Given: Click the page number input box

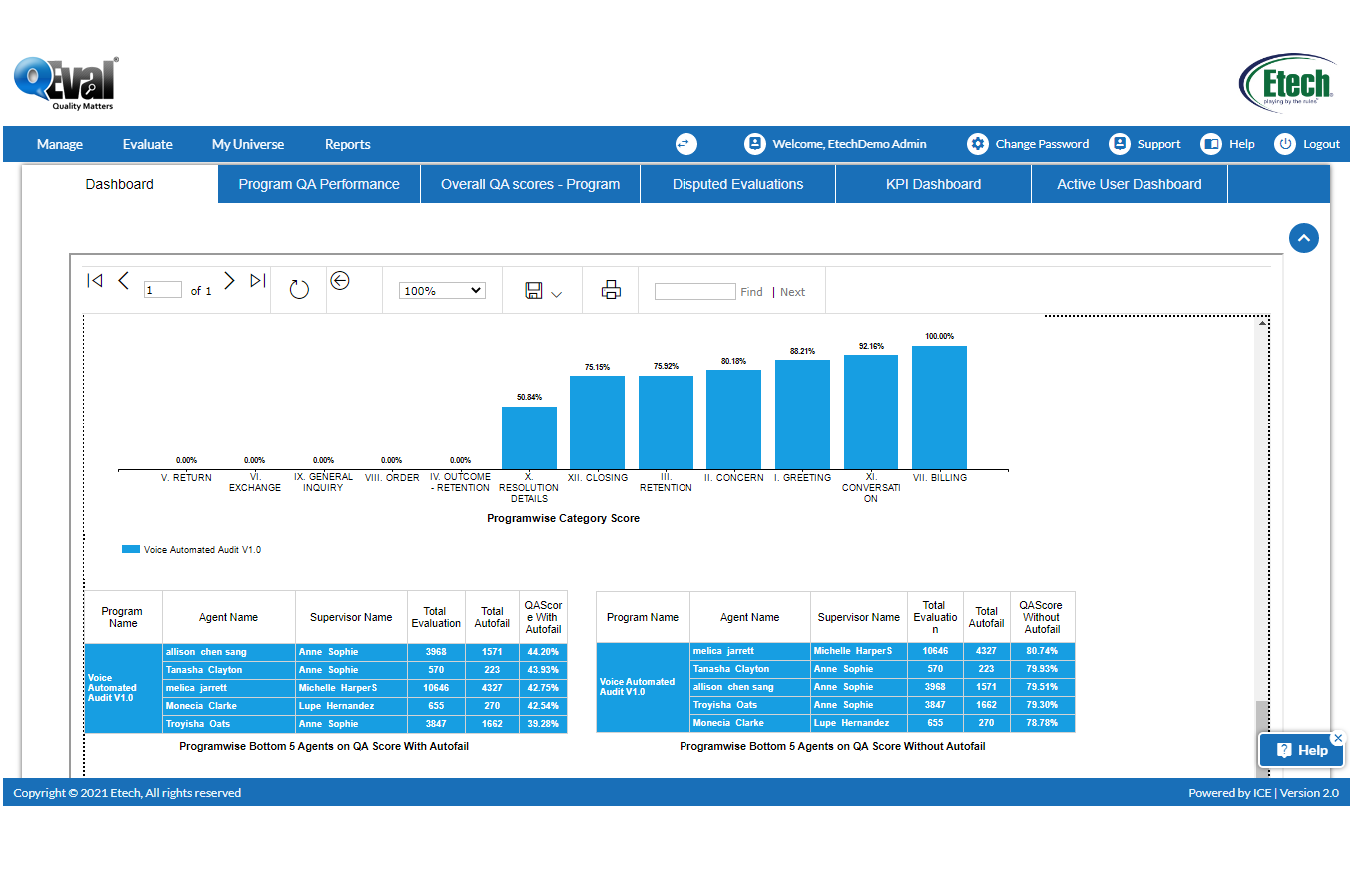Looking at the screenshot, I should click(163, 291).
